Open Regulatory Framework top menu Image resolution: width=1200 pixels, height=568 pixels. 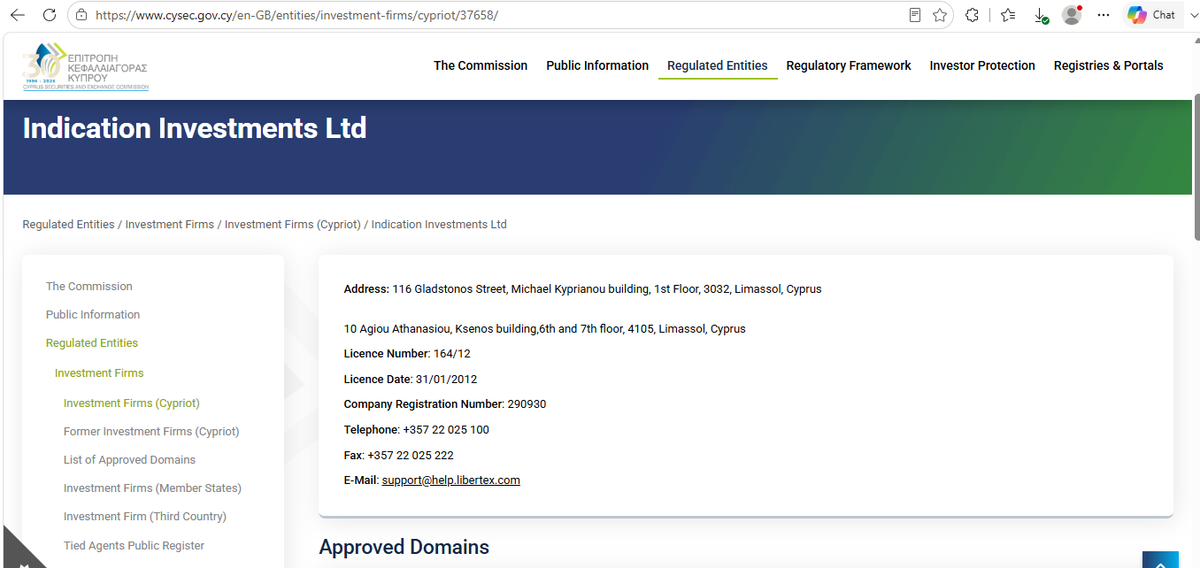point(848,65)
